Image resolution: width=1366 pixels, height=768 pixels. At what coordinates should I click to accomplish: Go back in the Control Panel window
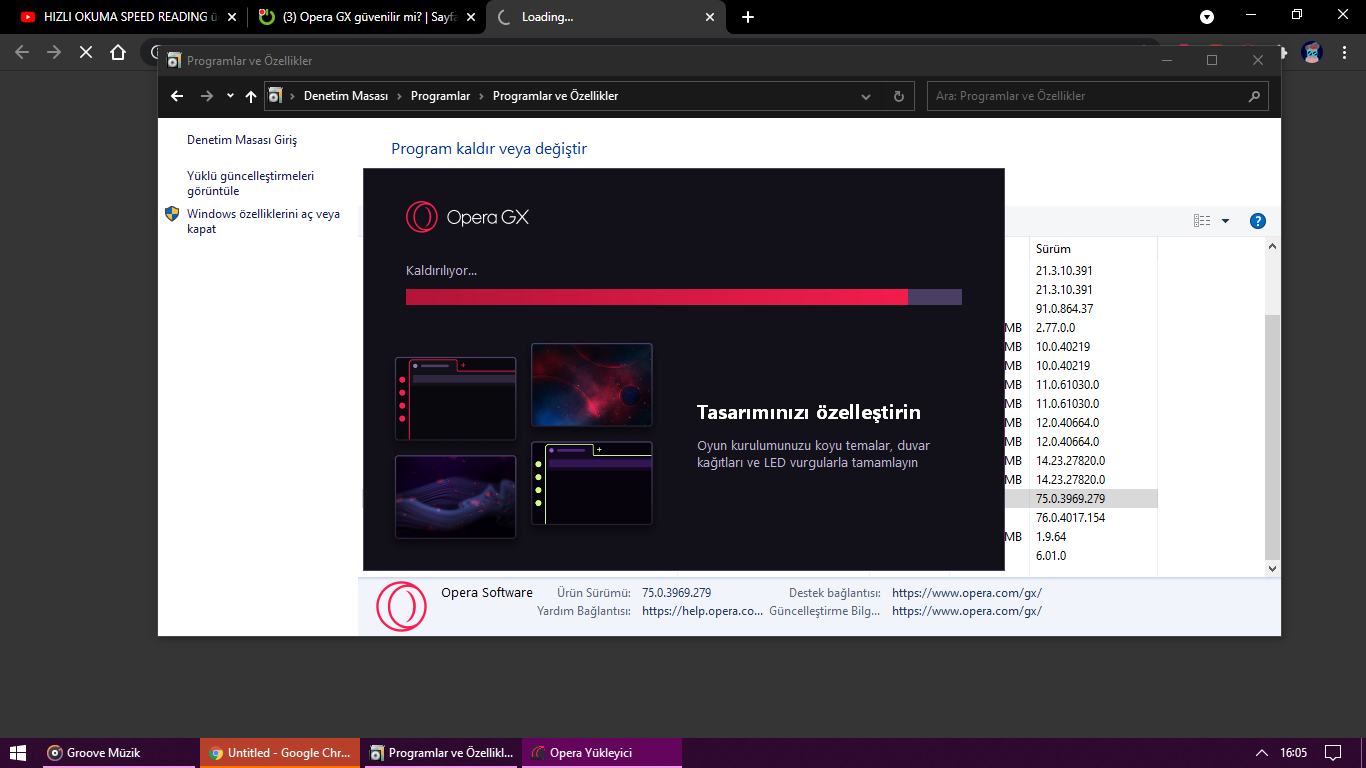[177, 96]
